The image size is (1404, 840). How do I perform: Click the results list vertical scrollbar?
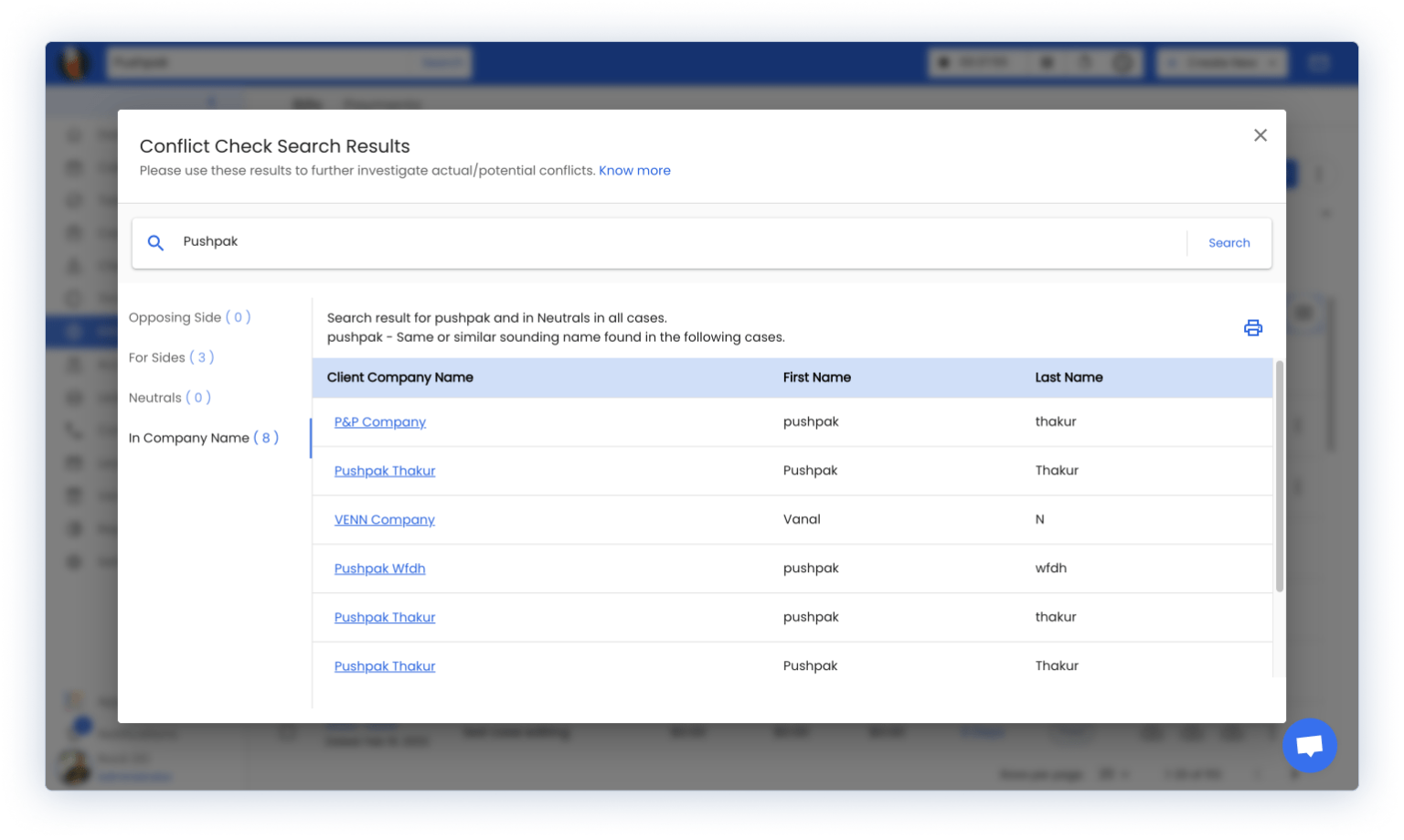(1279, 475)
